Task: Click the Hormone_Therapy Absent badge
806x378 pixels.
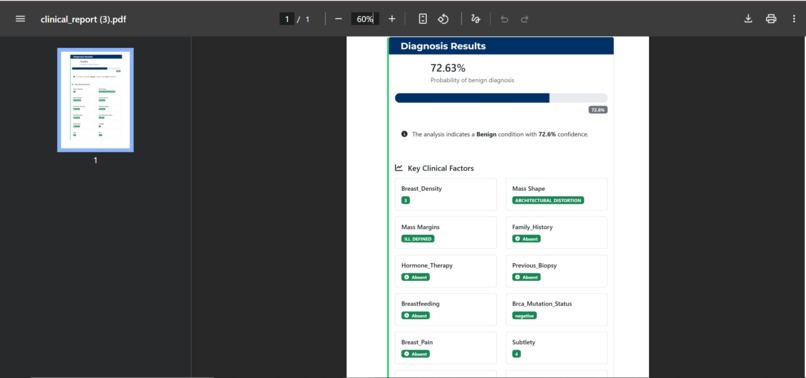Action: [415, 277]
